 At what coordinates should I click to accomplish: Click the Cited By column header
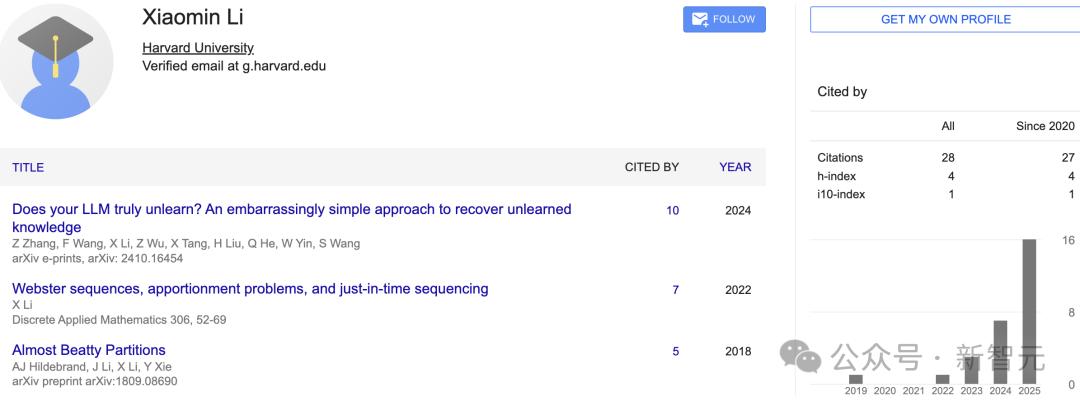pos(652,167)
